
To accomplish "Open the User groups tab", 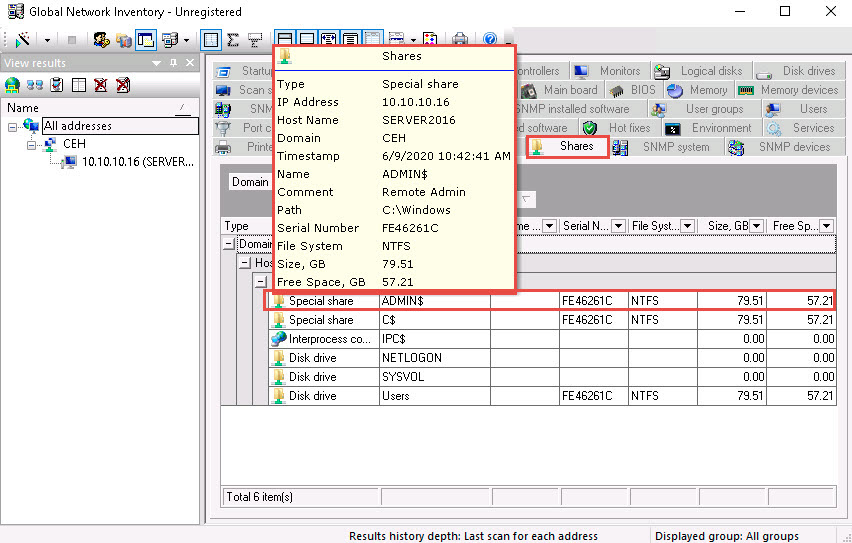I will (704, 109).
